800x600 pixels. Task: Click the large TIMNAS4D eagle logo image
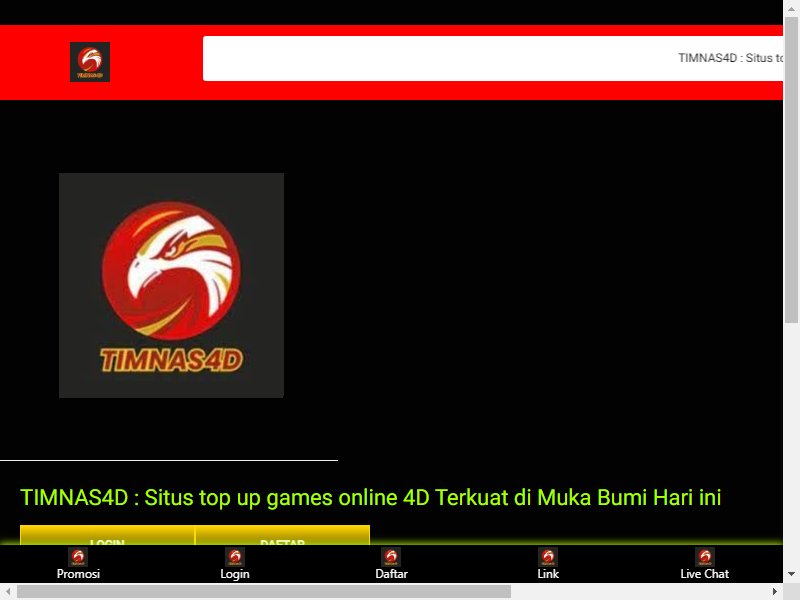(171, 285)
